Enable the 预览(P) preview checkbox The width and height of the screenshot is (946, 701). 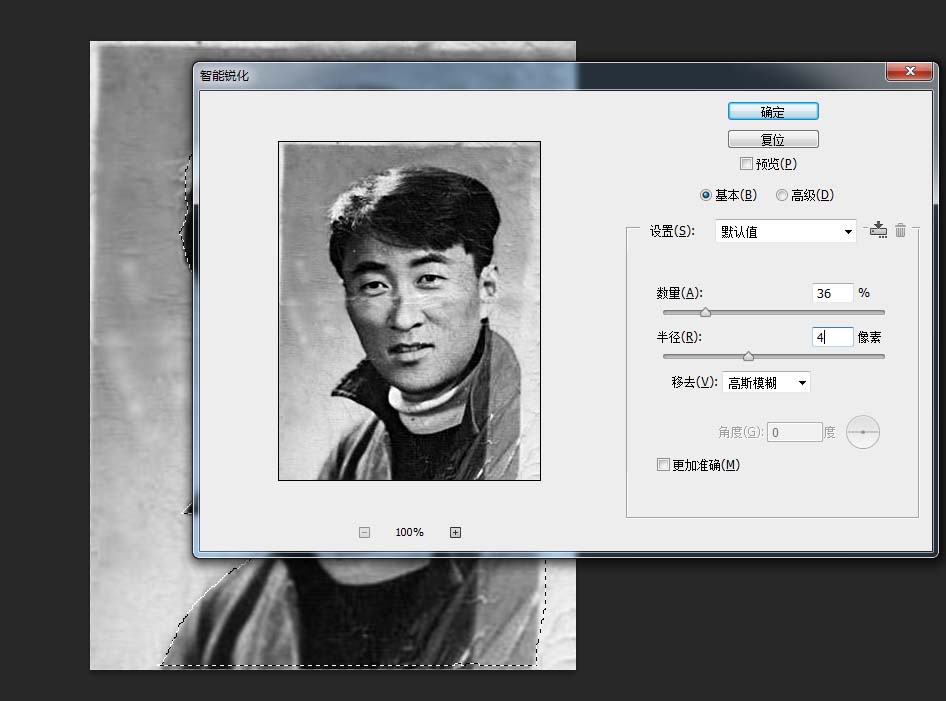(x=747, y=163)
